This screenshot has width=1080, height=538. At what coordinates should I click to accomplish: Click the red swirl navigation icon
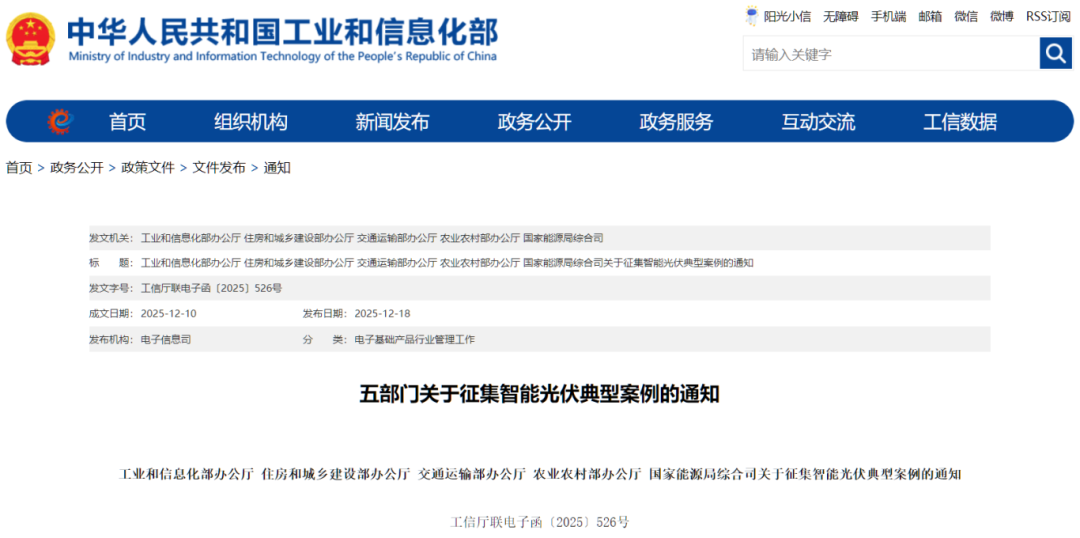point(60,122)
